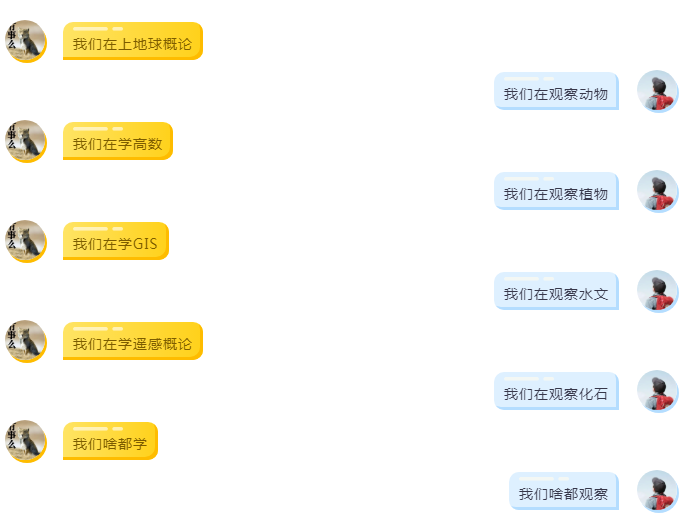Click the yellow bubble "我们在学遥感概论"
Viewport: 693px width, 522px height.
pos(132,342)
